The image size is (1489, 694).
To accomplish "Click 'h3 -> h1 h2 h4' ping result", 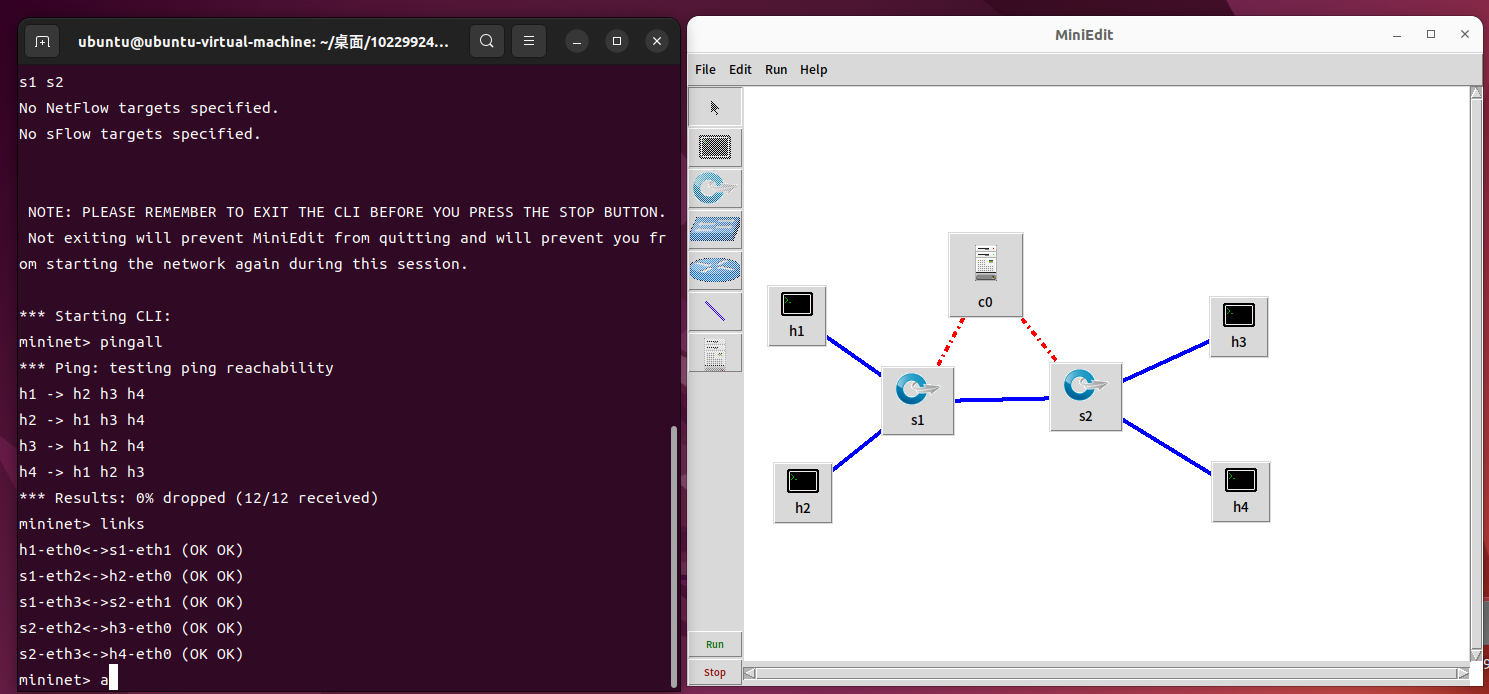I will [x=82, y=446].
